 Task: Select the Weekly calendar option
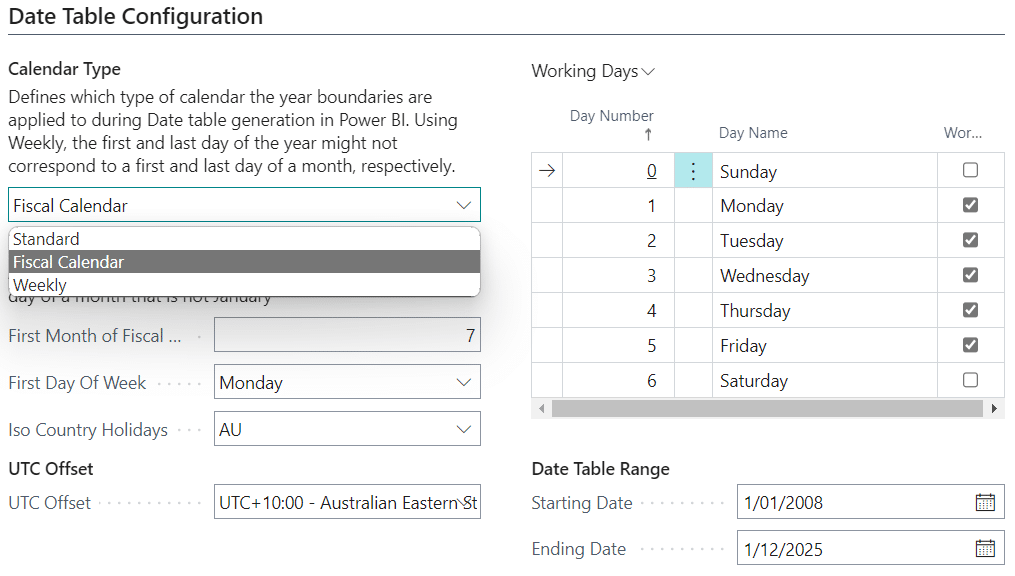pyautogui.click(x=244, y=285)
